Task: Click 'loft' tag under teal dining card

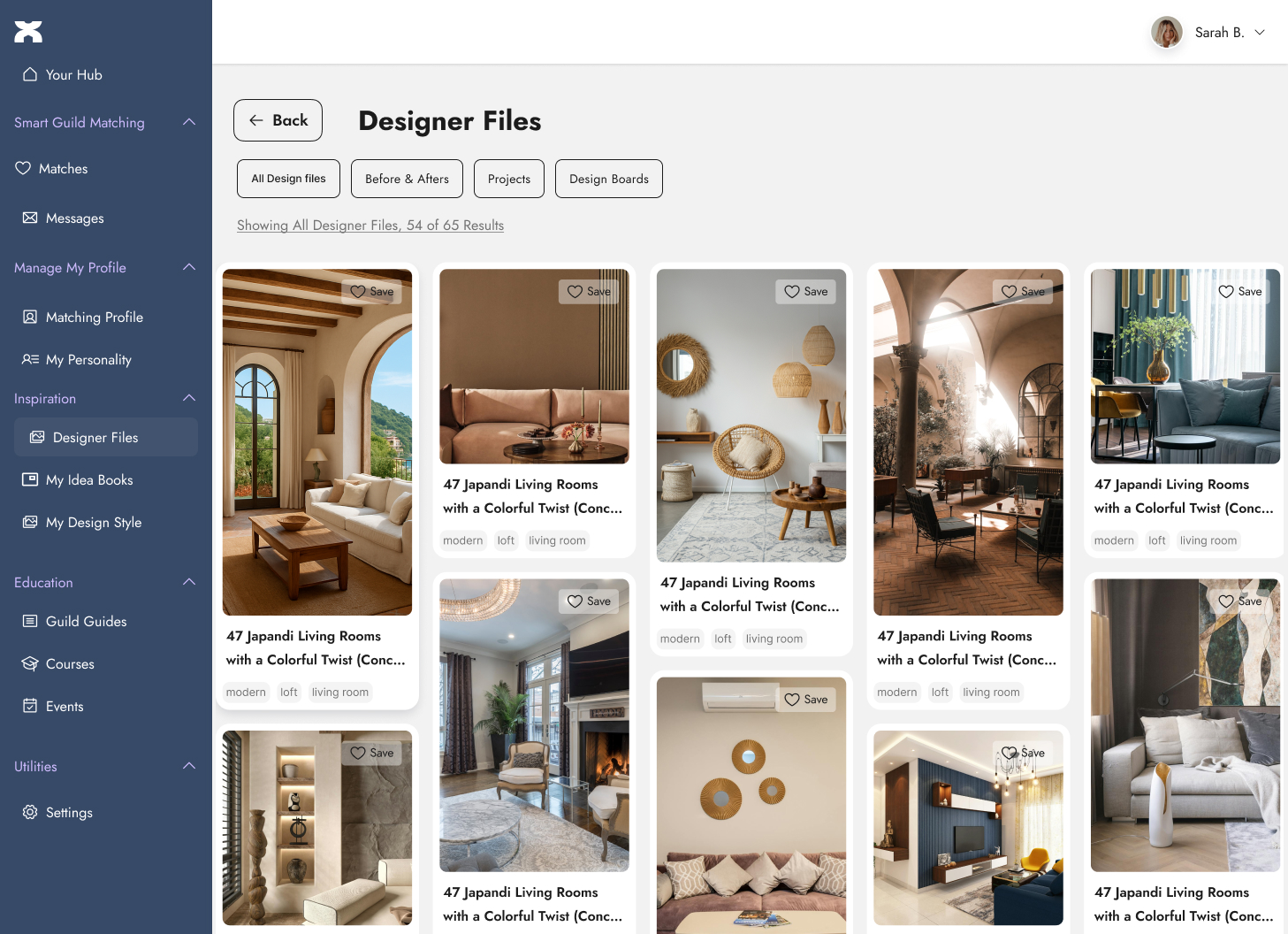Action: click(1157, 540)
